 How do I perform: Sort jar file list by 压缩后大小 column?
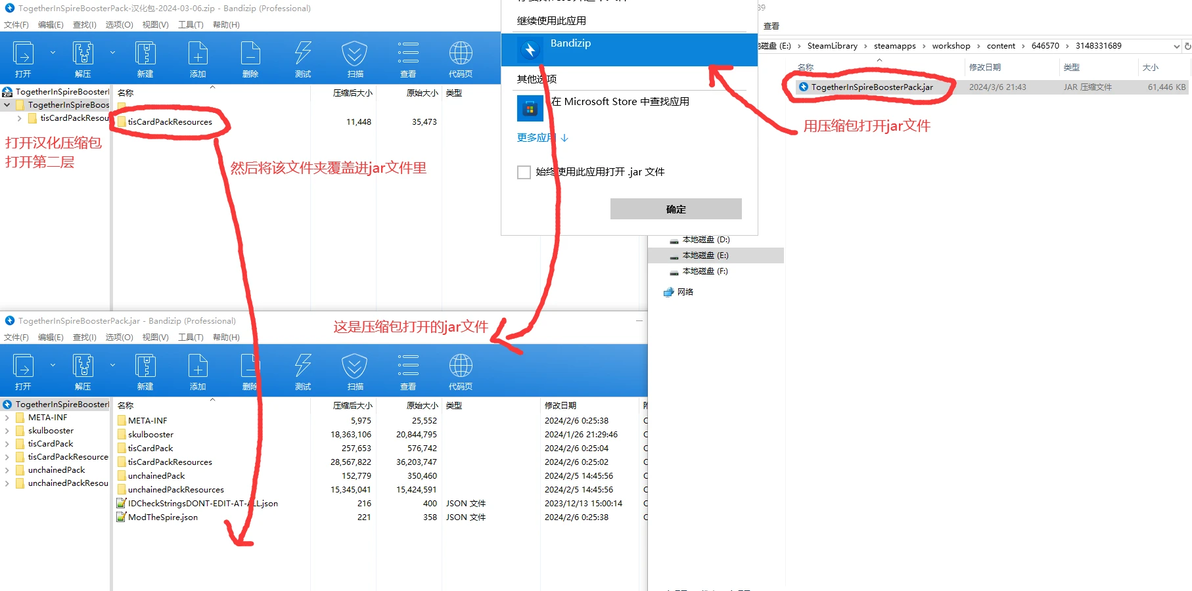click(x=353, y=405)
